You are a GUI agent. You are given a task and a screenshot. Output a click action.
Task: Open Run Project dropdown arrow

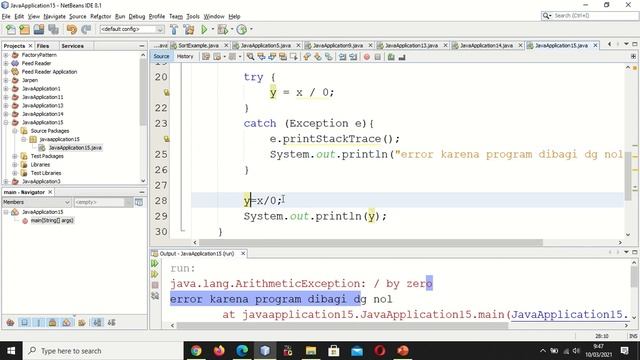(212, 29)
